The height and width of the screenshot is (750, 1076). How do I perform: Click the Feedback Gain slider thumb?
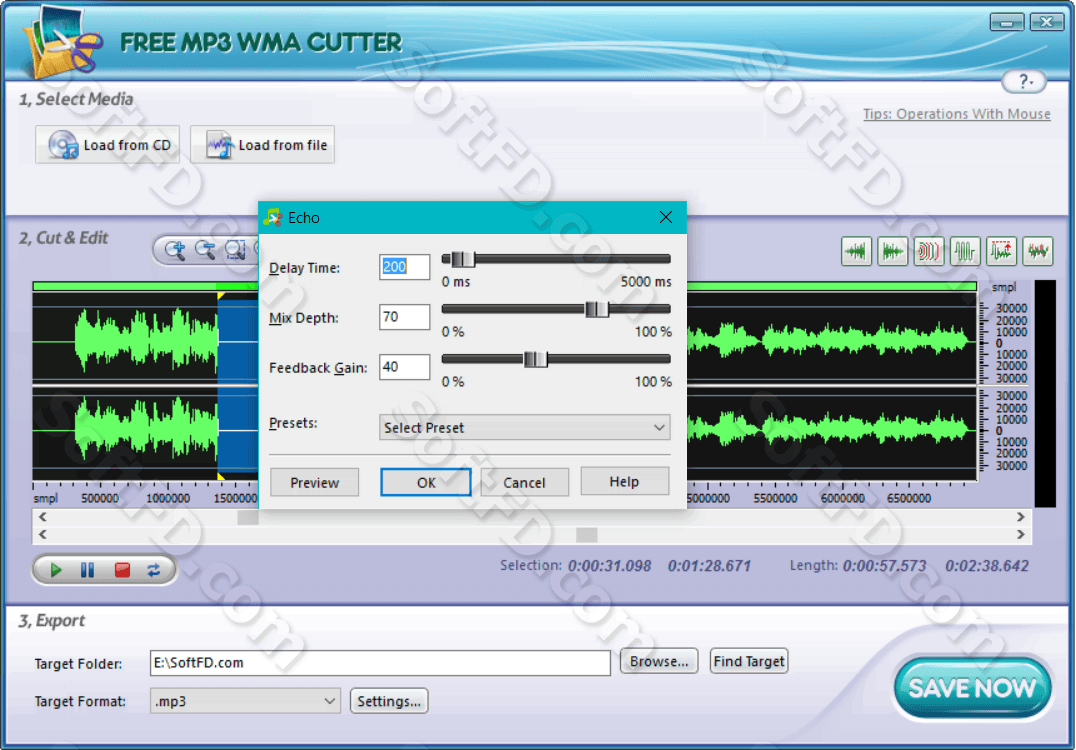tap(535, 359)
